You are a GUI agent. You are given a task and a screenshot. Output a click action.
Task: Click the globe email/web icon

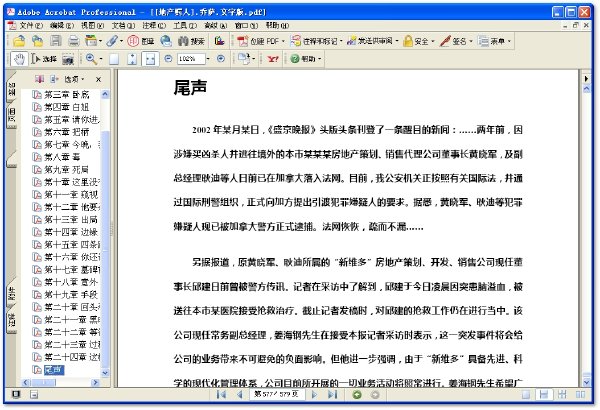166,41
